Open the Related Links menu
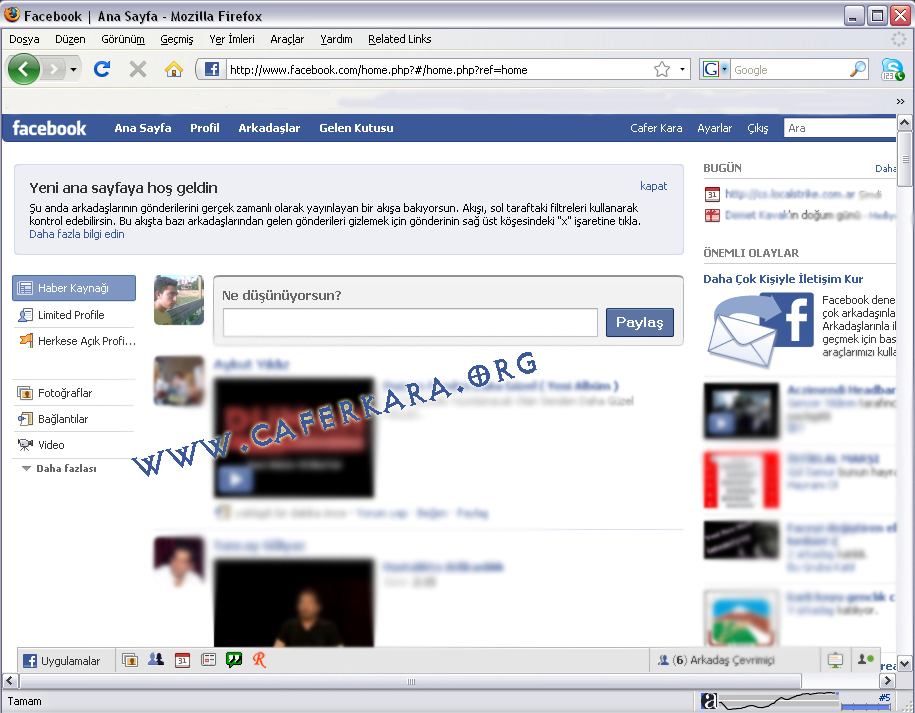 (400, 39)
